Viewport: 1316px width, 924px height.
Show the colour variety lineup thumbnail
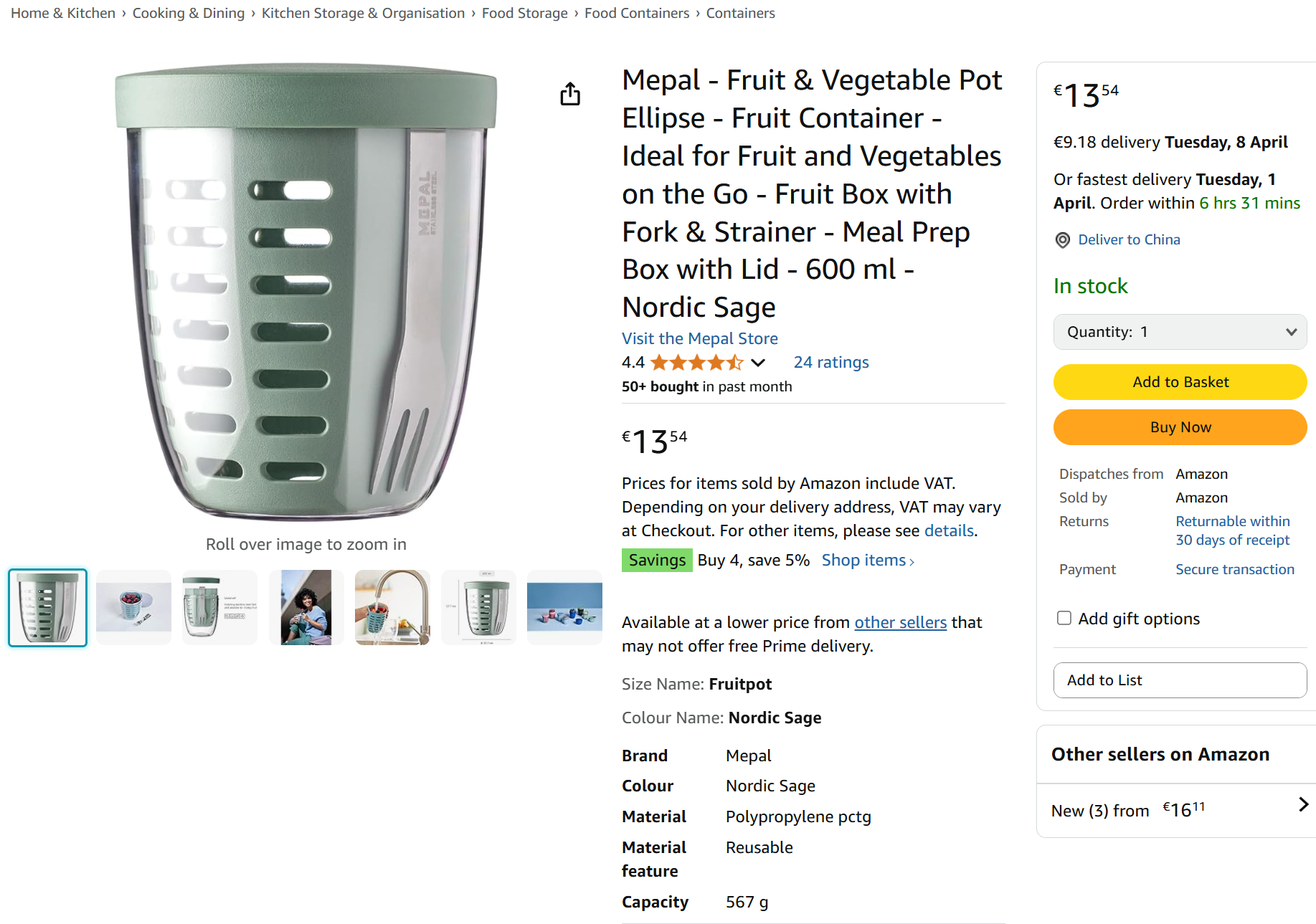(564, 607)
